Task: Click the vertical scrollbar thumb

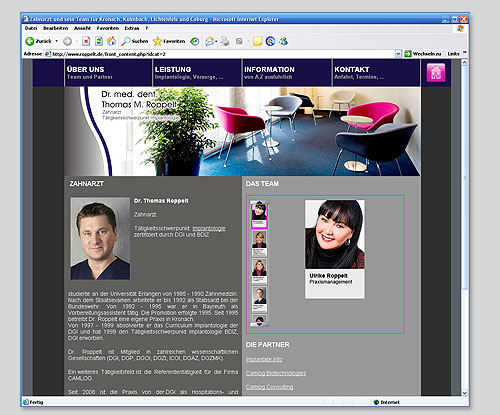Action: 465,178
